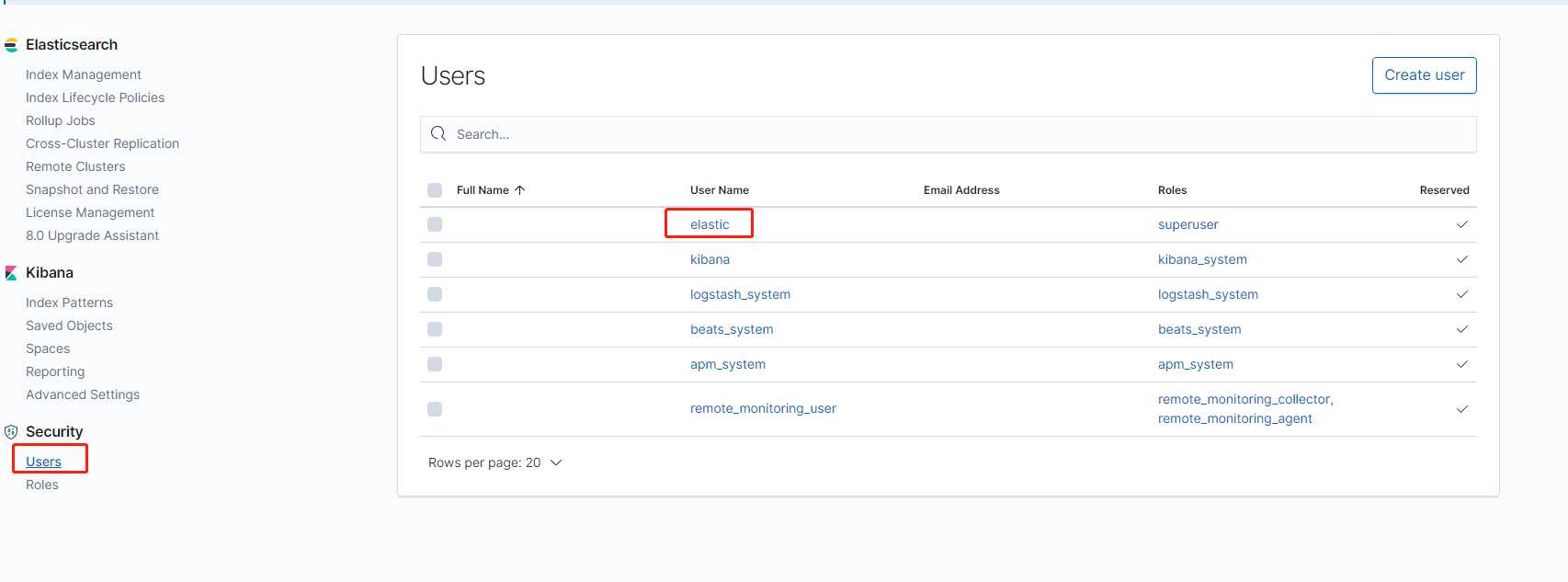Open the apm_system user name link
The height and width of the screenshot is (582, 1568).
click(728, 364)
